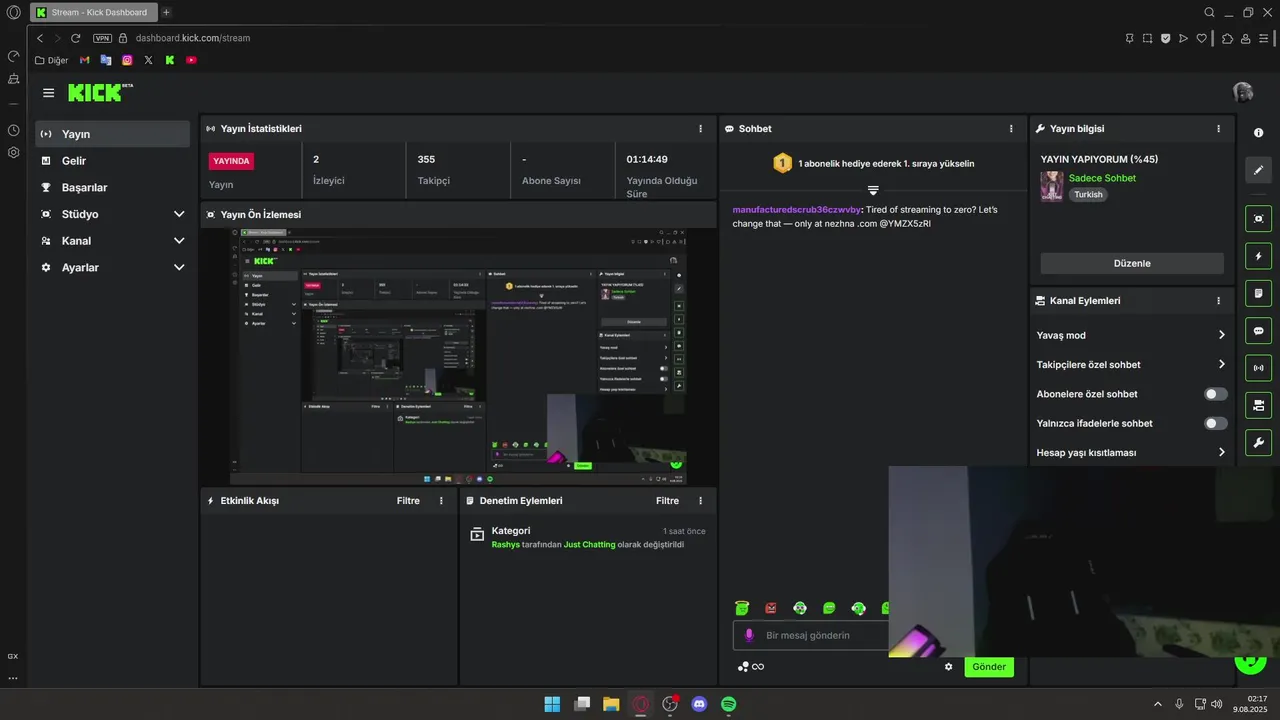Screen dimensions: 1280x720
Task: Click the Düzenle button
Action: pyautogui.click(x=1132, y=264)
